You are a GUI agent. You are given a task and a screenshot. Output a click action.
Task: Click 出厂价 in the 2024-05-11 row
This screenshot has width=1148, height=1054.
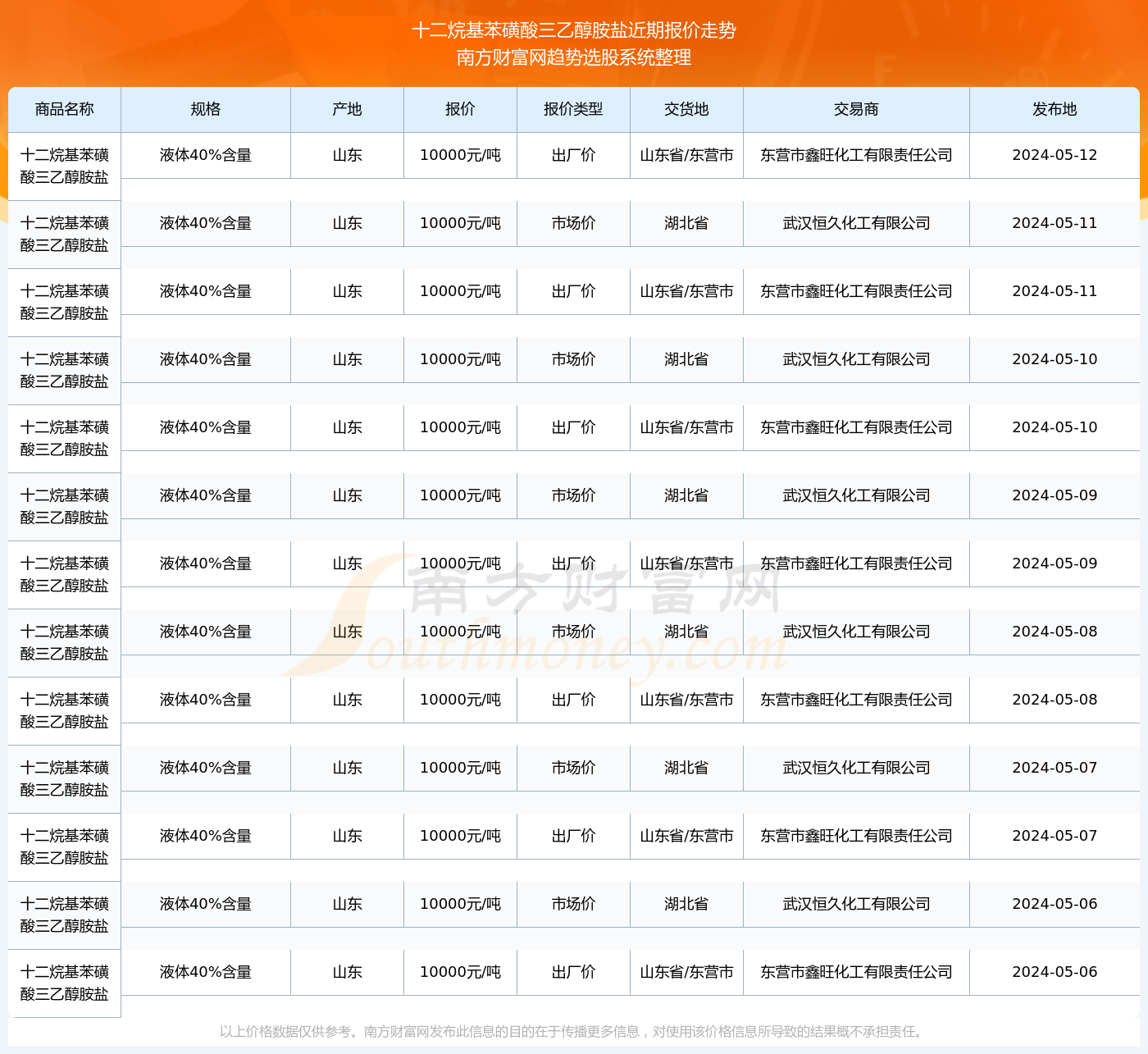(574, 291)
